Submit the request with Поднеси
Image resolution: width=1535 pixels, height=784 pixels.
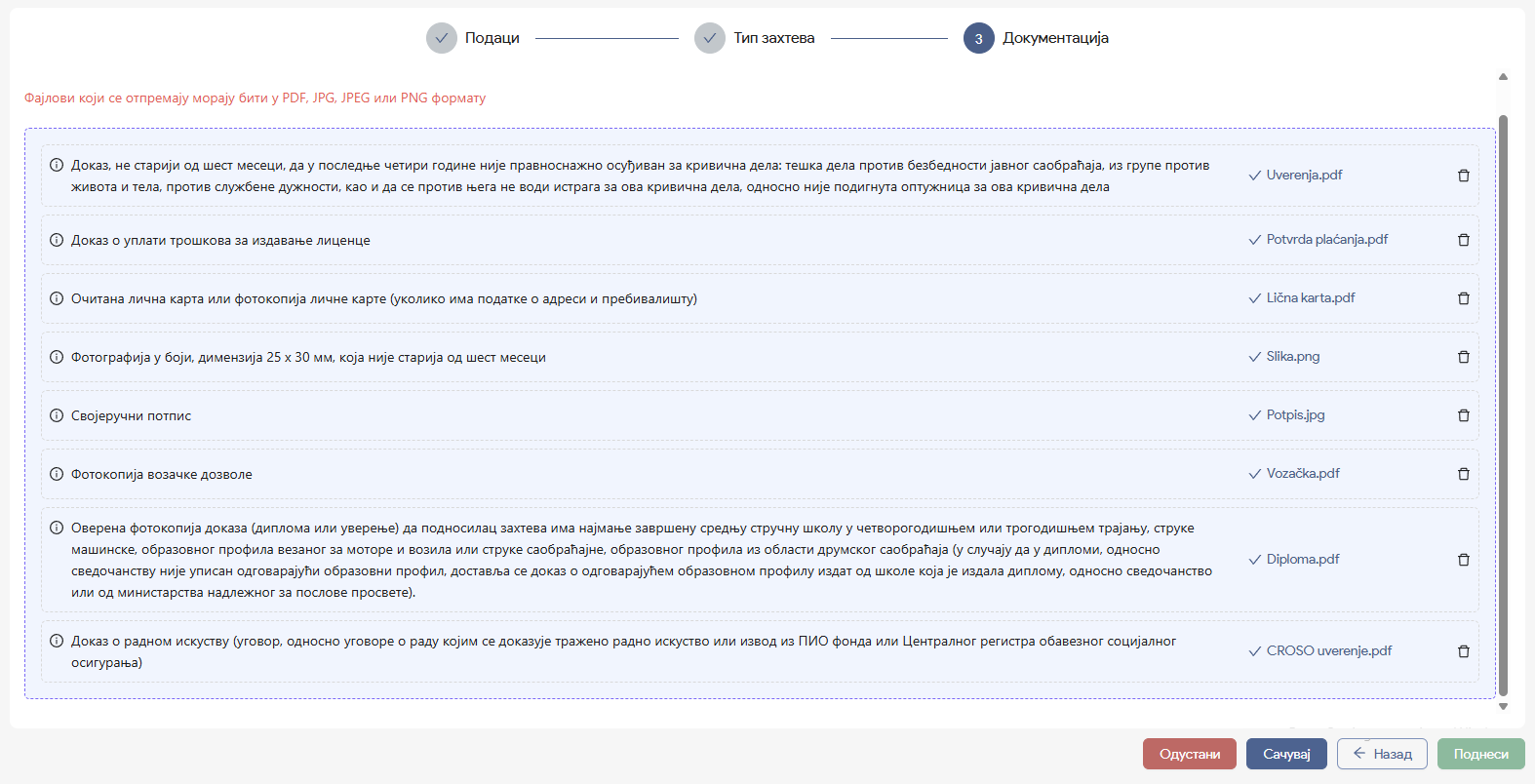coord(1480,754)
